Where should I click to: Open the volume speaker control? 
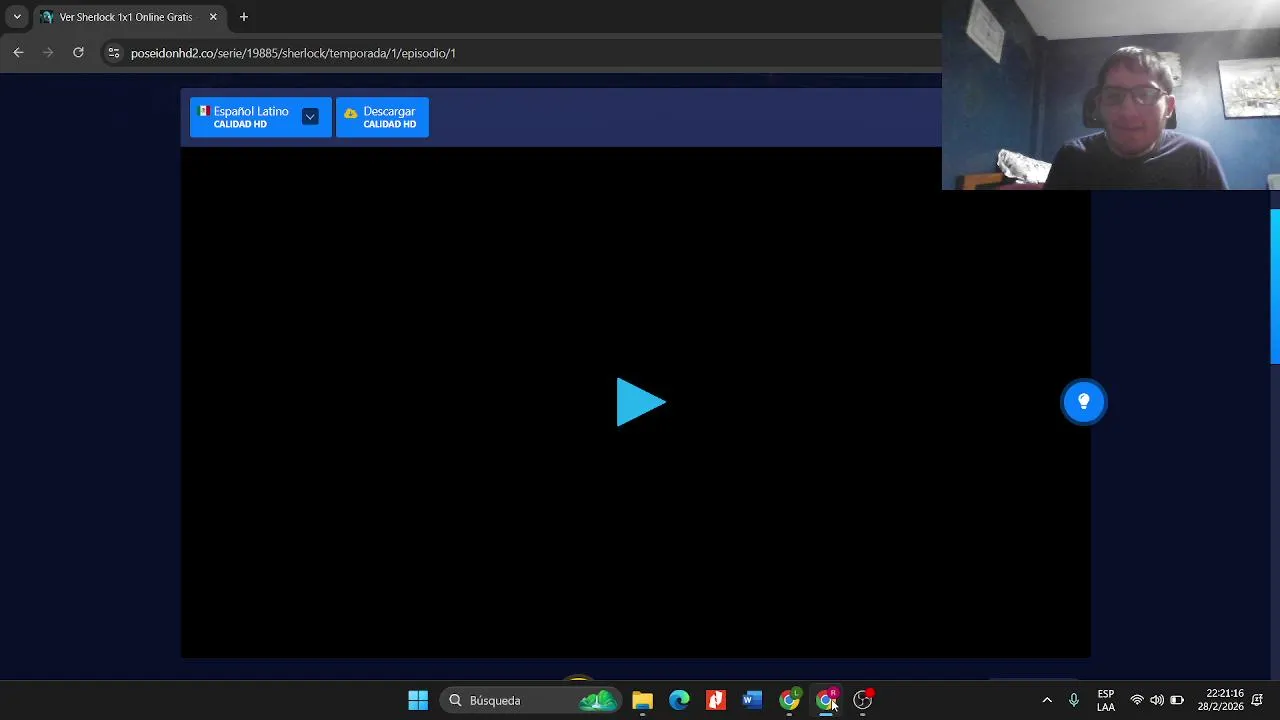click(x=1157, y=700)
